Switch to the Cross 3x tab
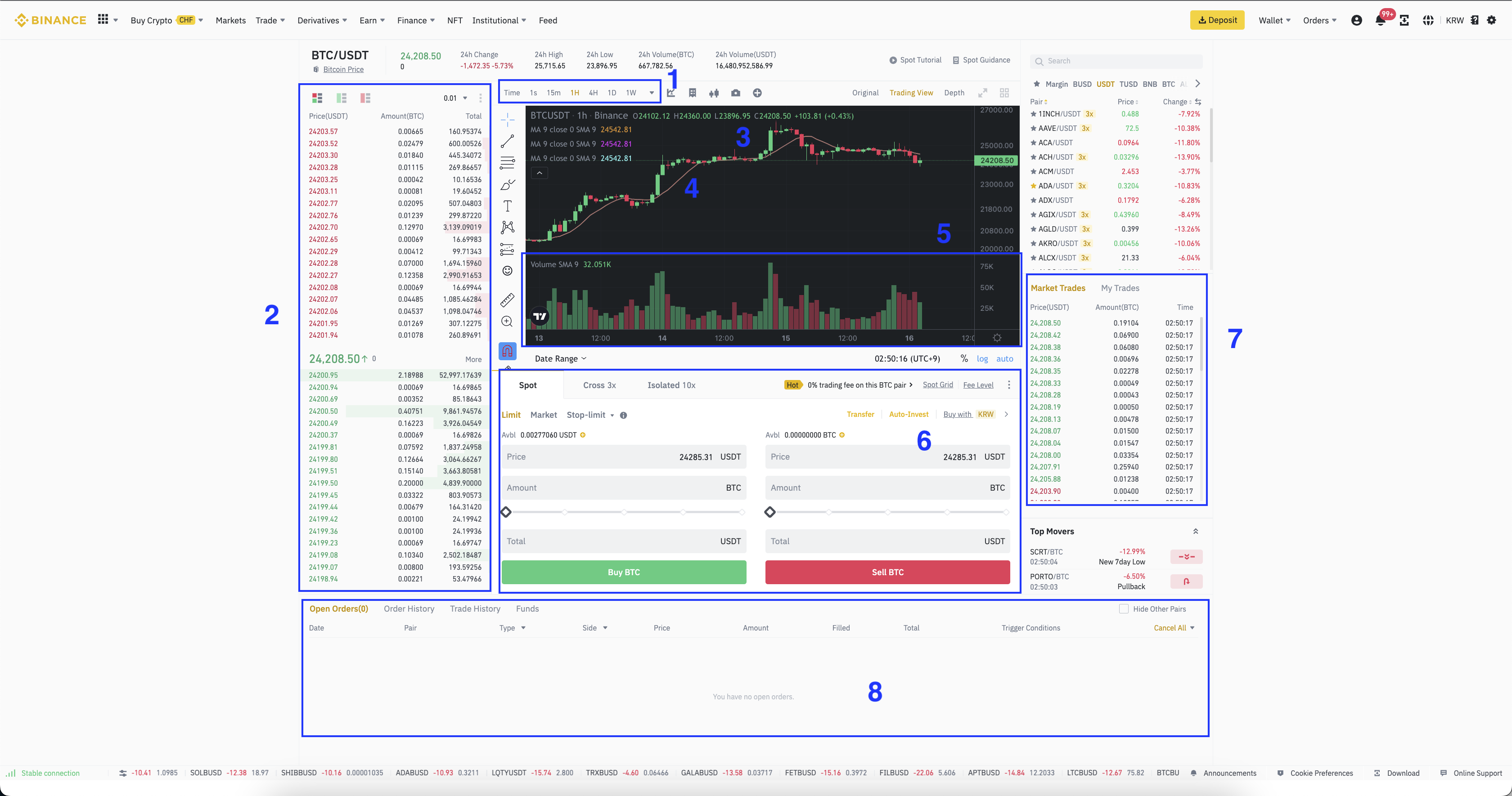This screenshot has height=796, width=1512. click(599, 385)
